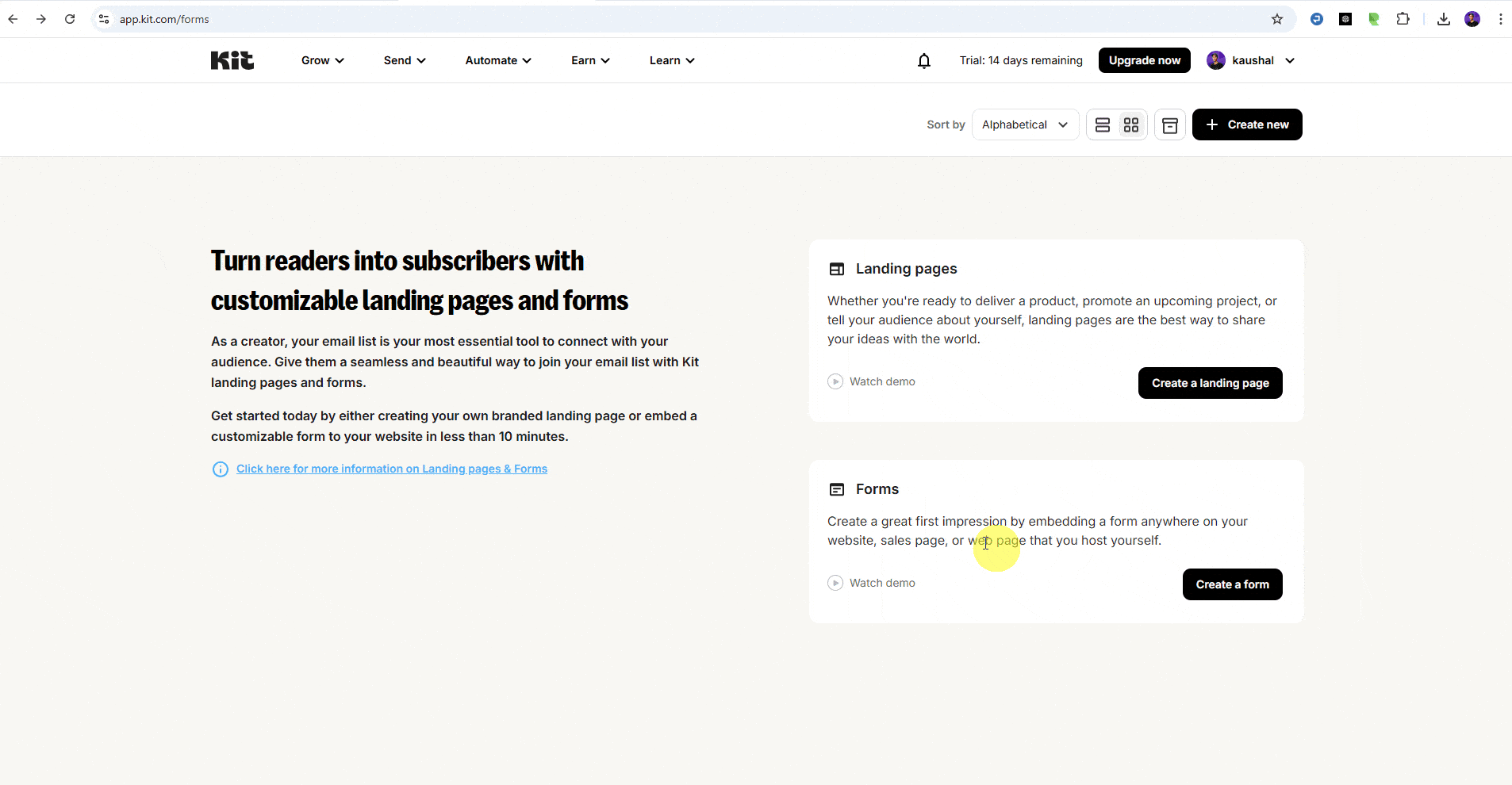Viewport: 1512px width, 785px height.
Task: Click the Kit logo
Action: pos(232,60)
